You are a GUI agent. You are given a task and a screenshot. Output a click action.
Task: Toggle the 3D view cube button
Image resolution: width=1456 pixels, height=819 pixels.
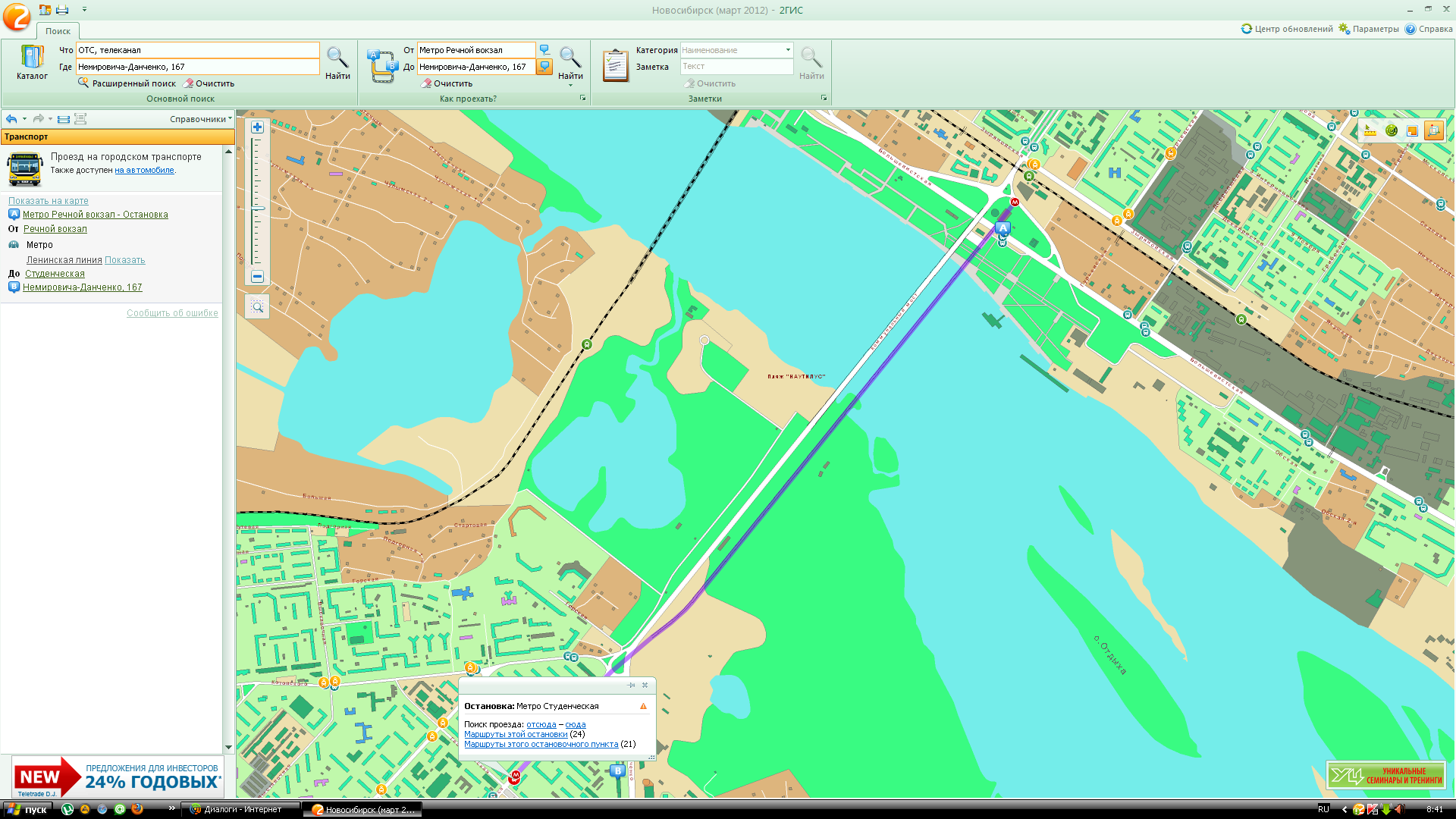1433,130
